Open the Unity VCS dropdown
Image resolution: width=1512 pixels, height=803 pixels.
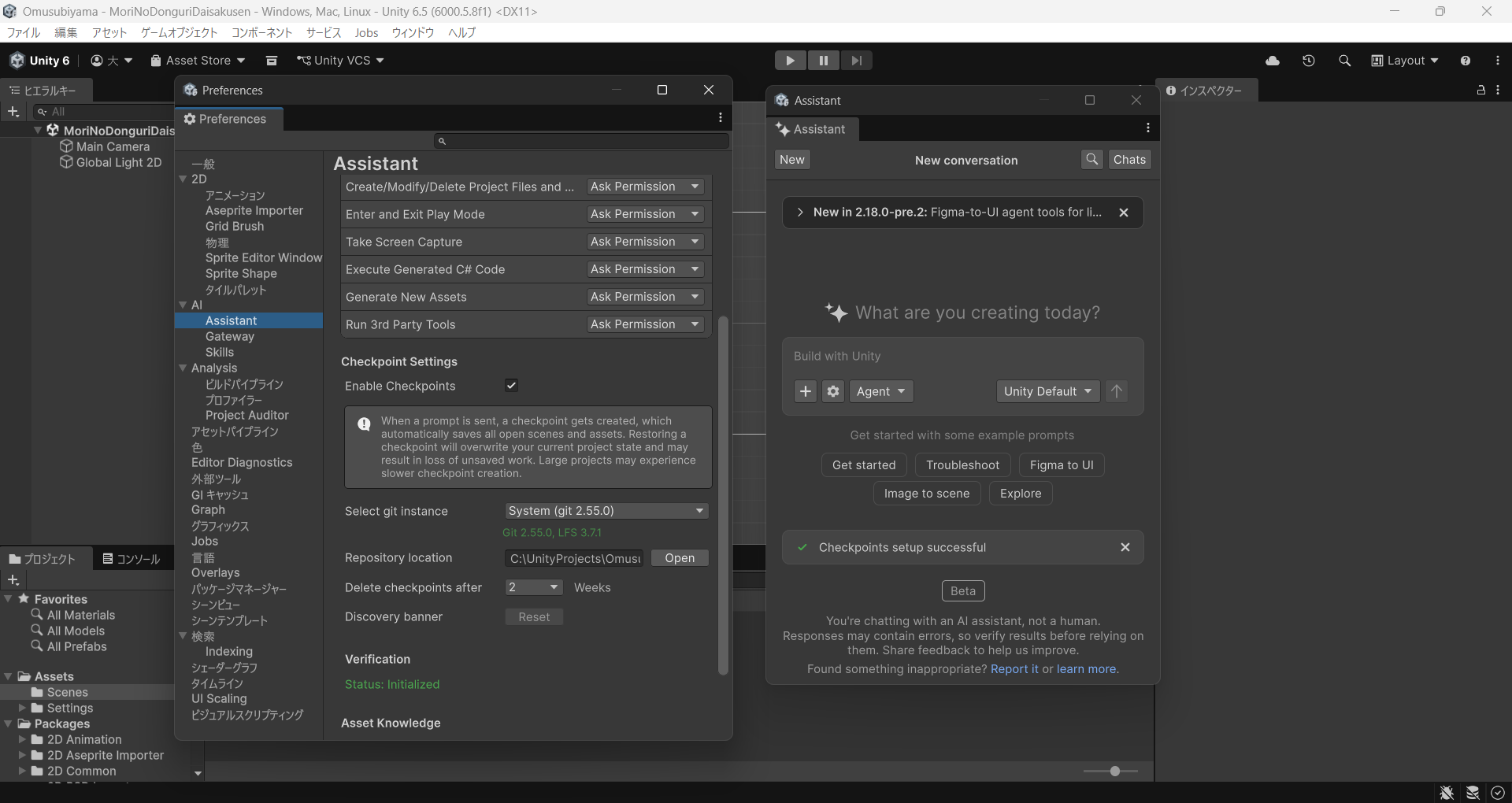[340, 61]
